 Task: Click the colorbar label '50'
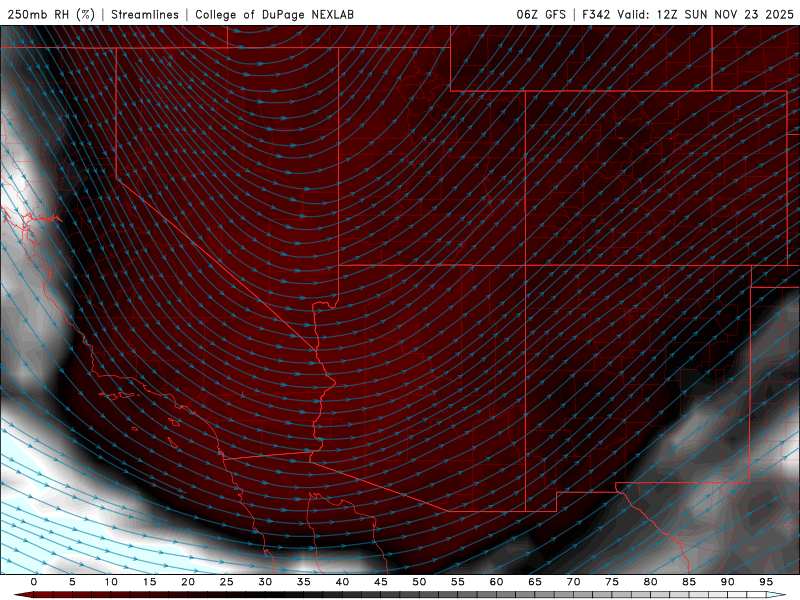419,582
